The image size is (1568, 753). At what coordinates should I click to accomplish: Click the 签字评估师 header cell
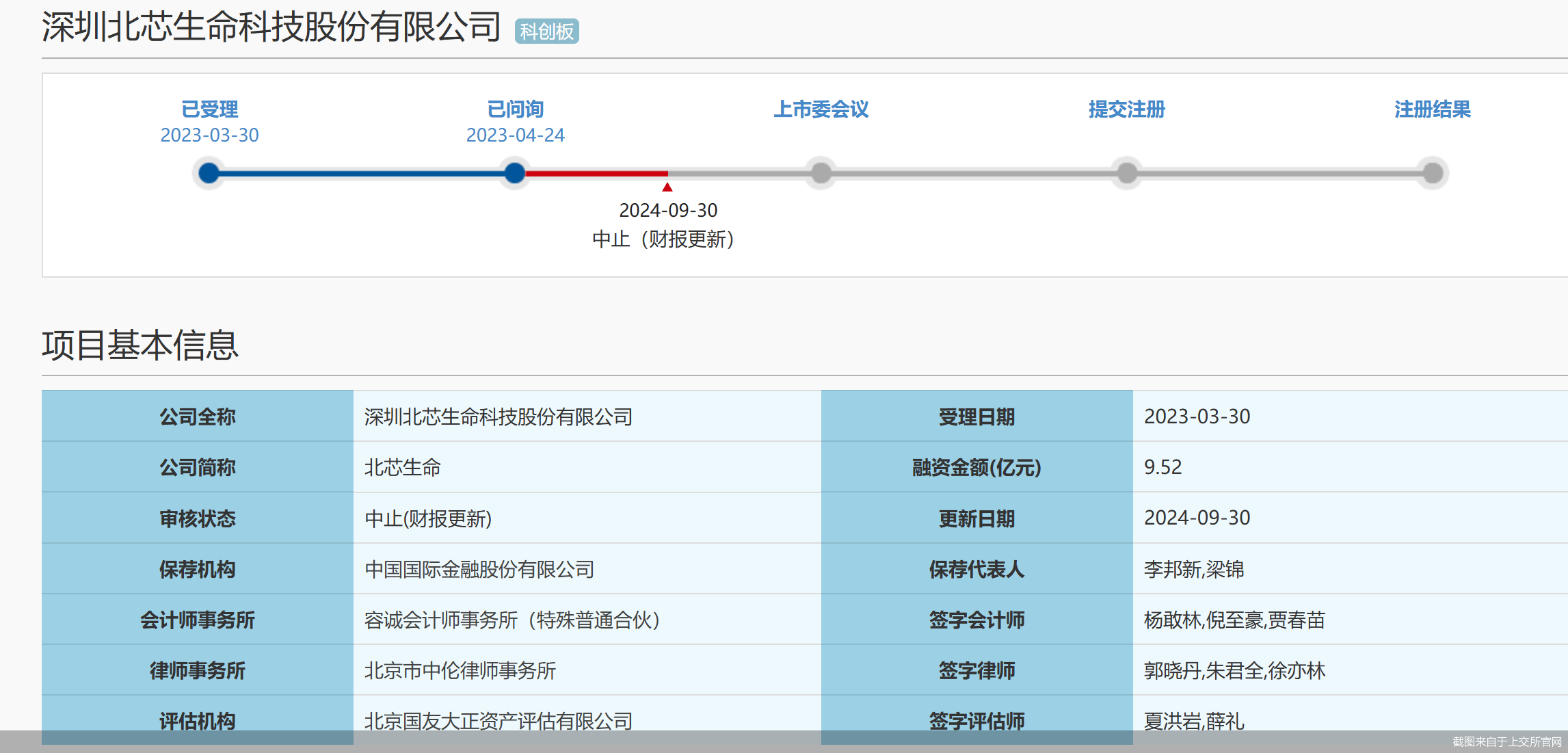pos(976,720)
